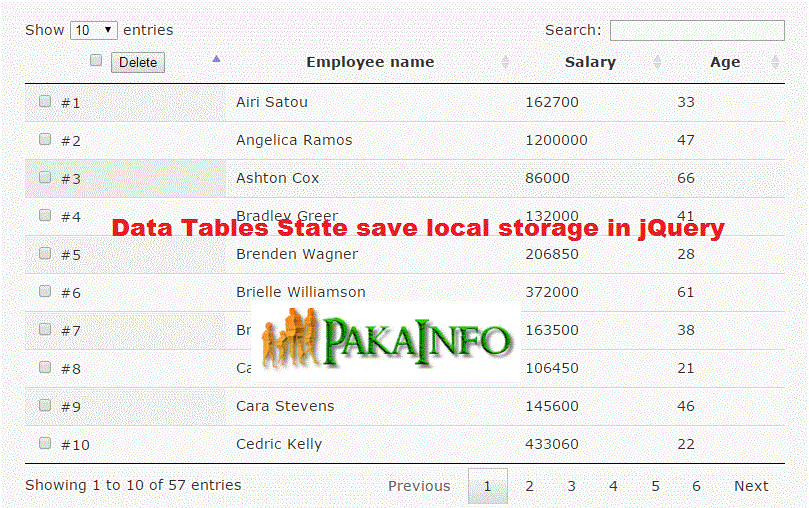Image resolution: width=809 pixels, height=508 pixels.
Task: Sort by the first column arrow icon
Action: point(216,59)
